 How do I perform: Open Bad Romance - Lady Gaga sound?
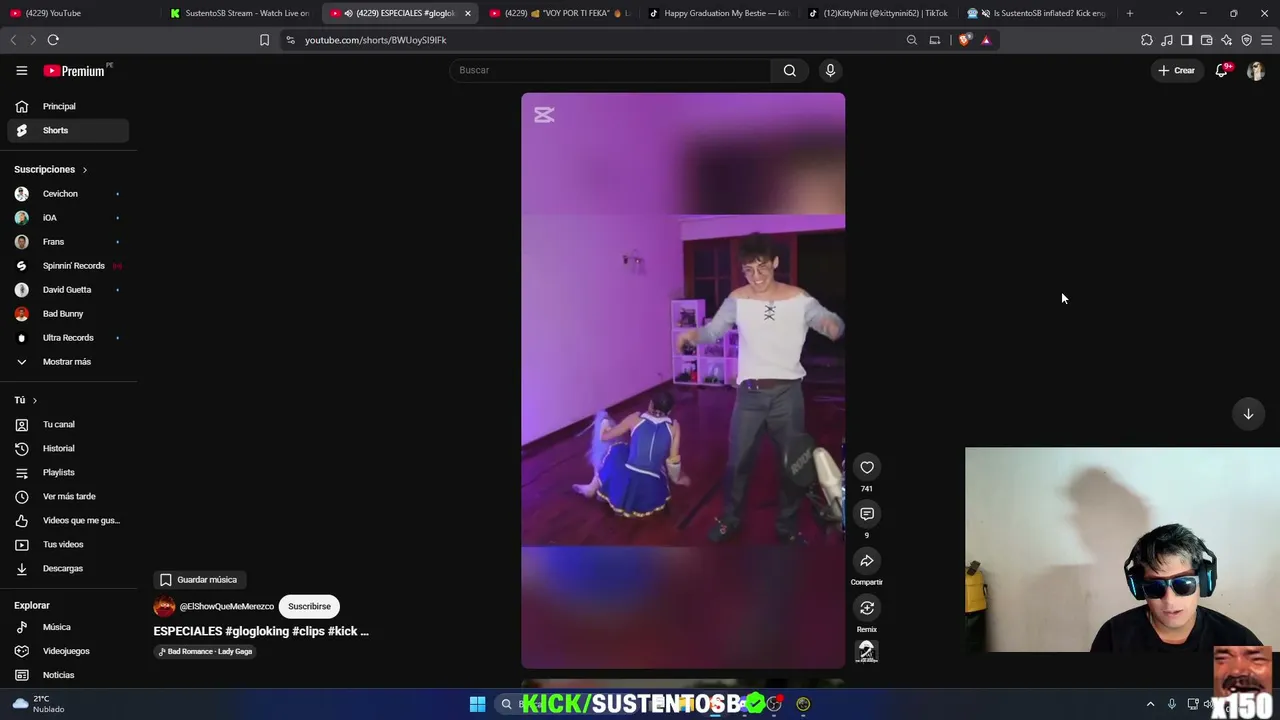pos(206,652)
